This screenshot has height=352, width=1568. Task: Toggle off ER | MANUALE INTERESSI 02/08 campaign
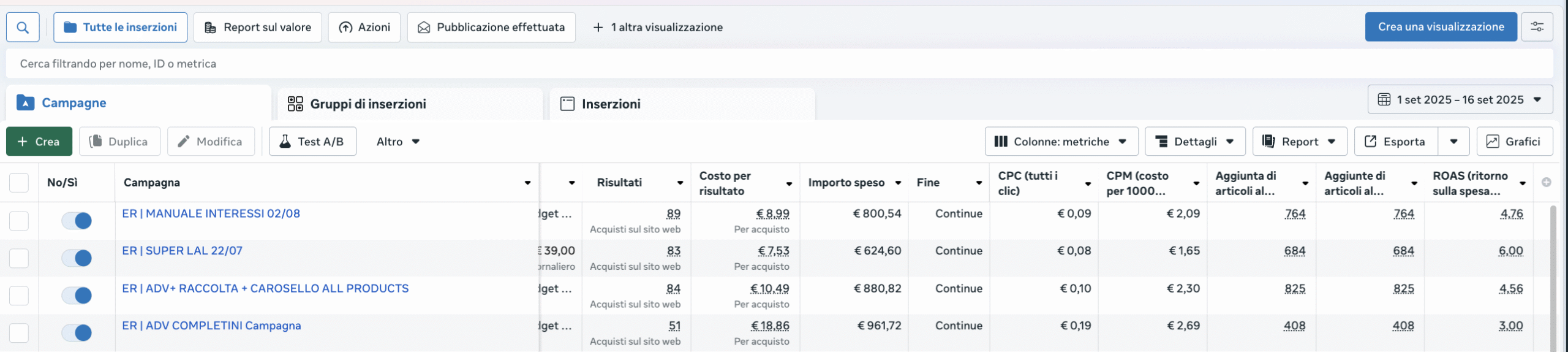coord(77,221)
